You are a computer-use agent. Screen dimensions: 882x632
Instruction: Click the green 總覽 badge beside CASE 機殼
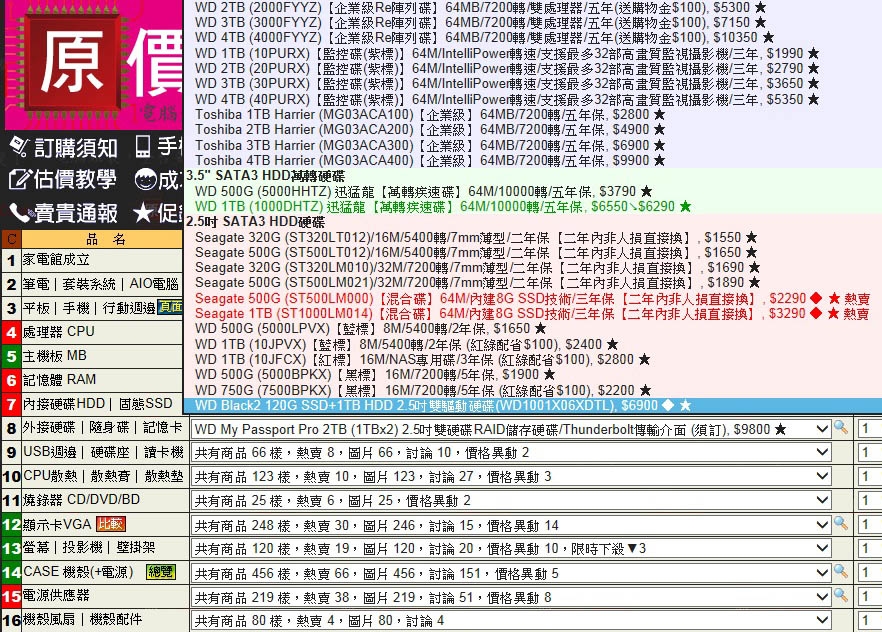pos(161,572)
